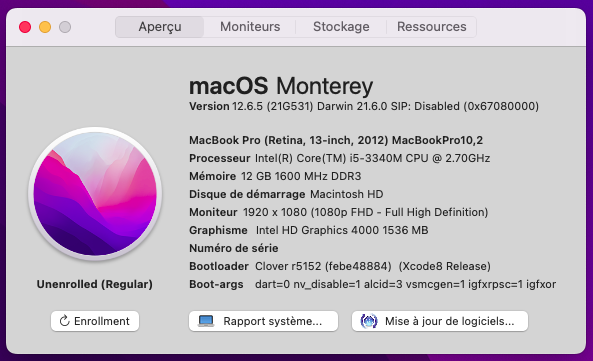Click the (Xcode8 Release) text
This screenshot has width=593, height=361.
tap(445, 266)
